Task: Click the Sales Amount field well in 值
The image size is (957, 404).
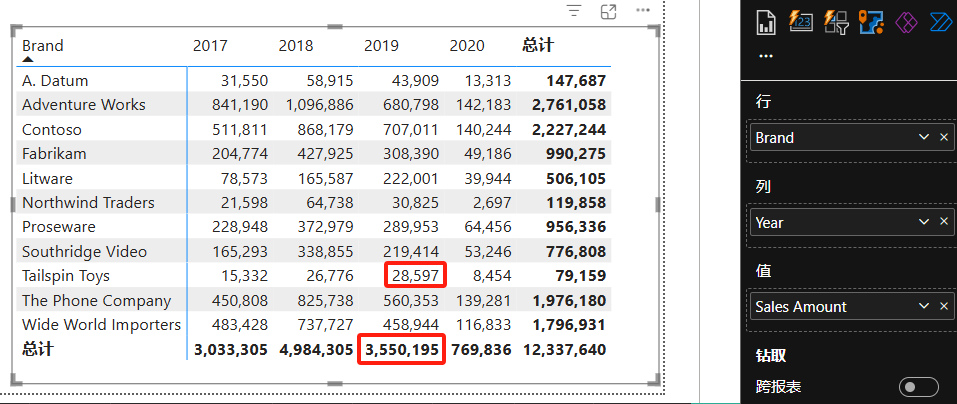Action: click(x=852, y=306)
